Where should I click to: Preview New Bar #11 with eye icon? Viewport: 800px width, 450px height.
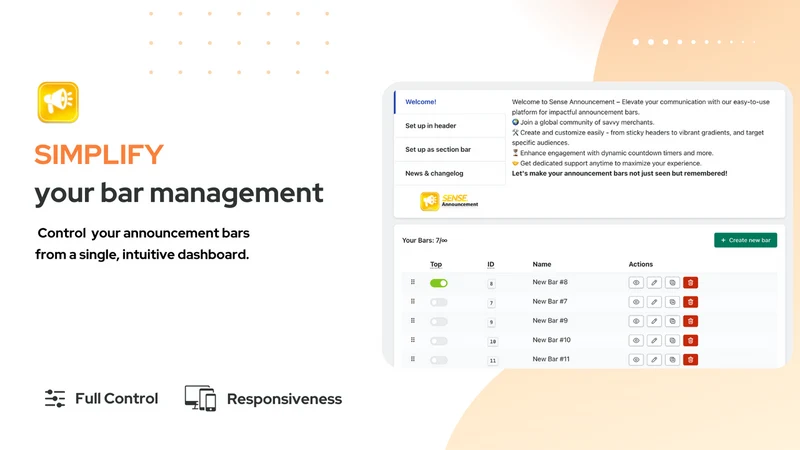click(636, 360)
